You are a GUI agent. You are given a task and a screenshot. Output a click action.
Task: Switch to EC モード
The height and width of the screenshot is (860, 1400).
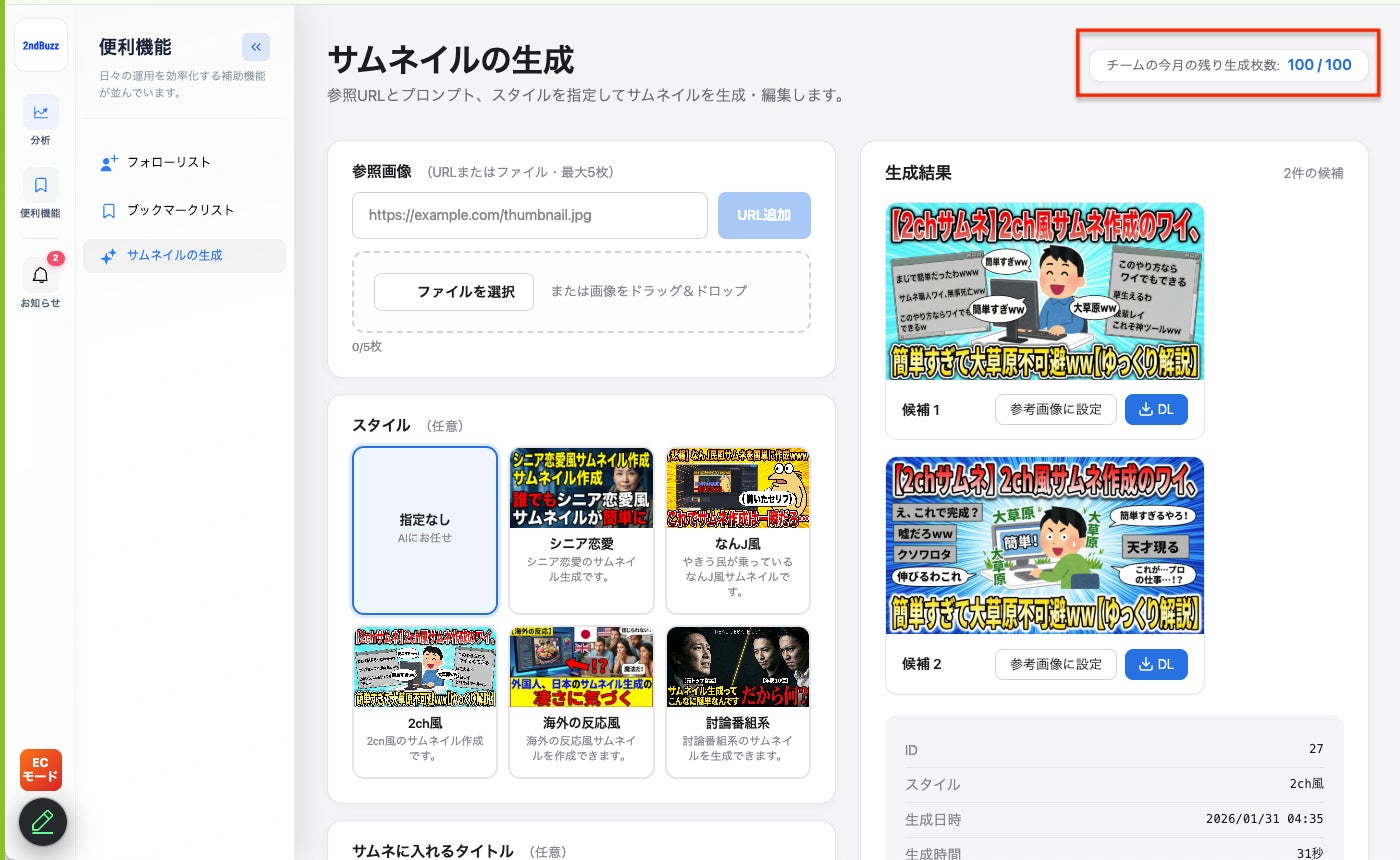pos(41,770)
